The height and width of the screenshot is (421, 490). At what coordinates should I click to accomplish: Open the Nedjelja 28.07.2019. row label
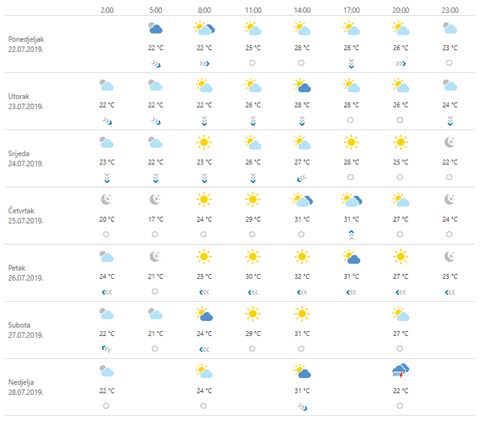pos(26,387)
